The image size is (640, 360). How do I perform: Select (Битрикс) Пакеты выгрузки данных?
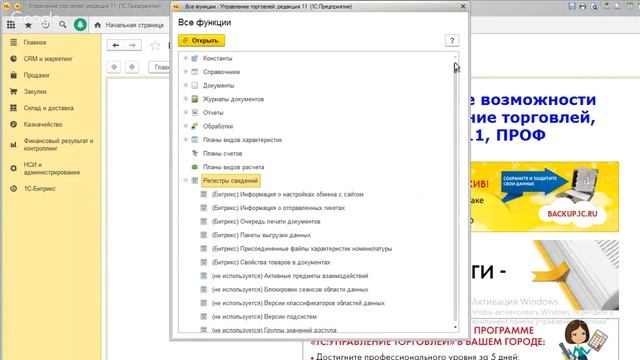[x=261, y=235]
